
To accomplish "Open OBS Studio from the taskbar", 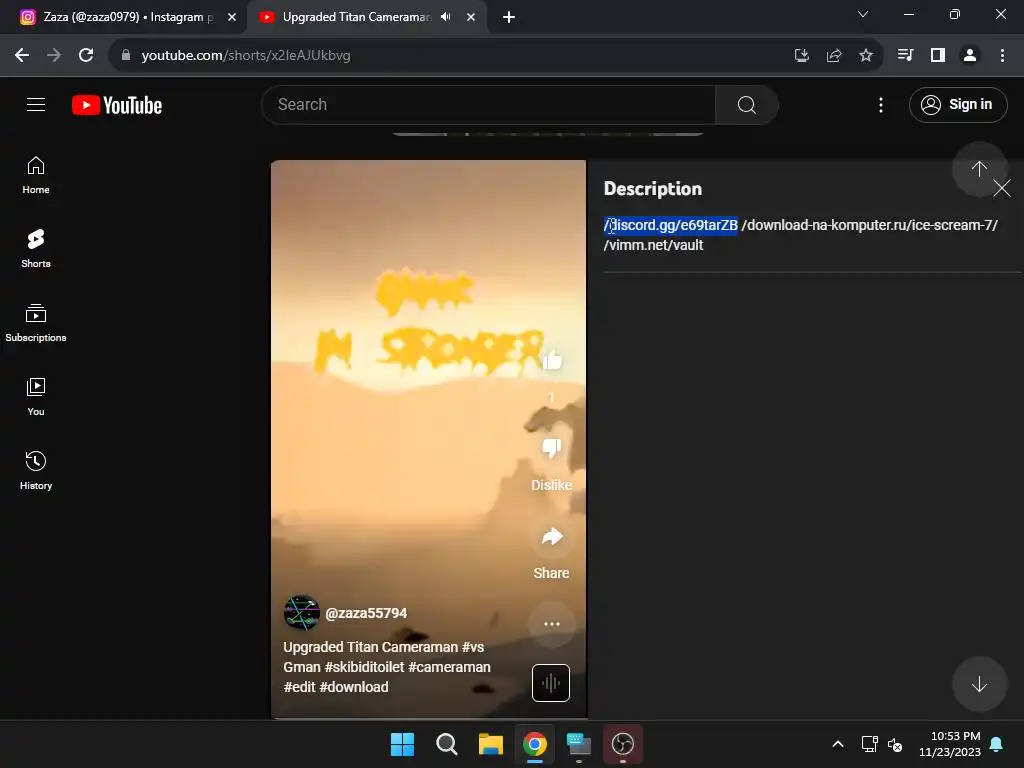I will pyautogui.click(x=622, y=744).
